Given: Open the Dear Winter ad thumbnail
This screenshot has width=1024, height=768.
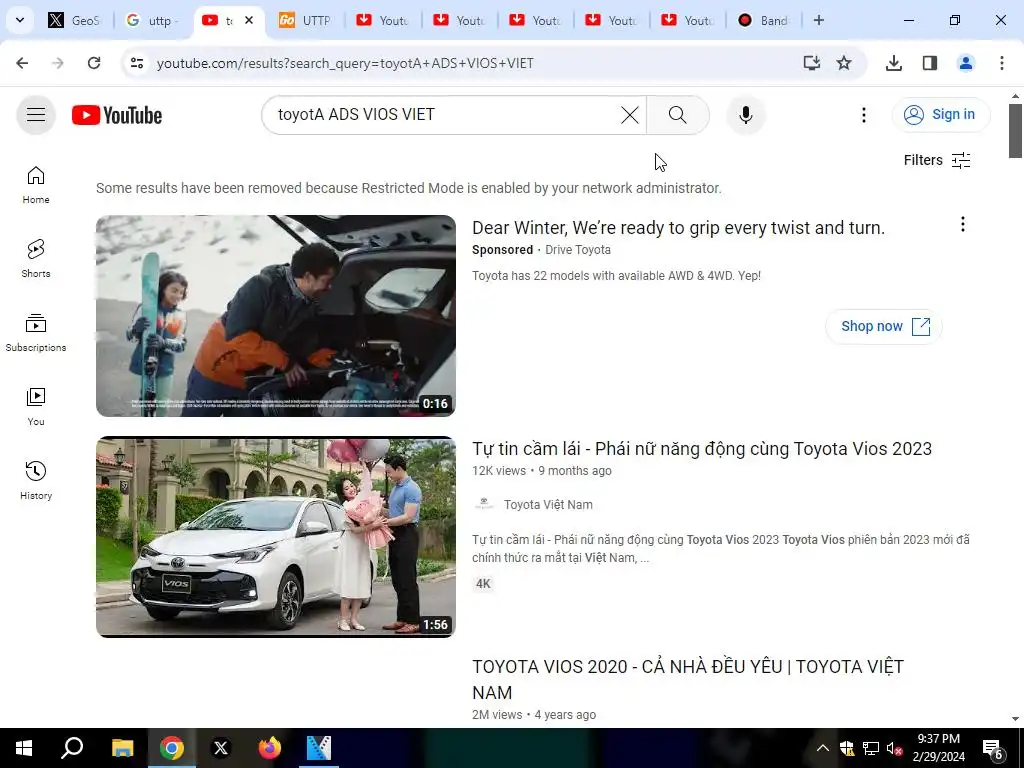Looking at the screenshot, I should click(276, 315).
